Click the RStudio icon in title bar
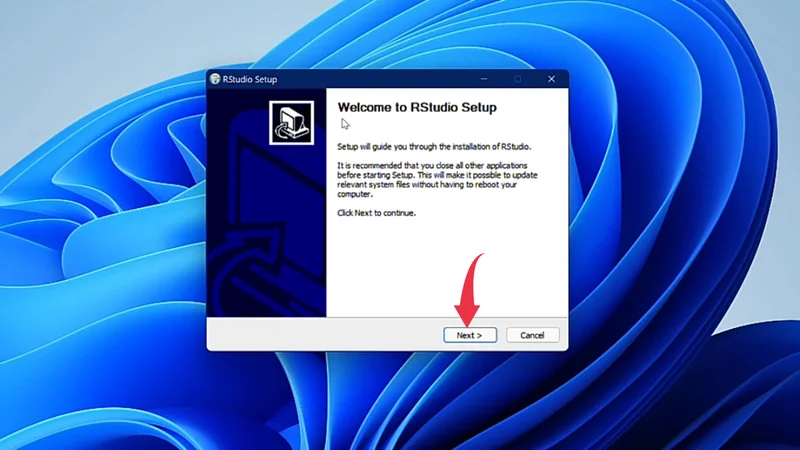Viewport: 800px width, 450px height. coord(215,79)
